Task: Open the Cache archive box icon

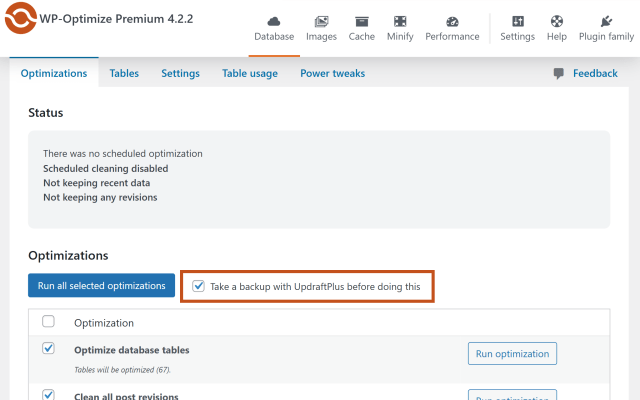Action: [x=362, y=21]
